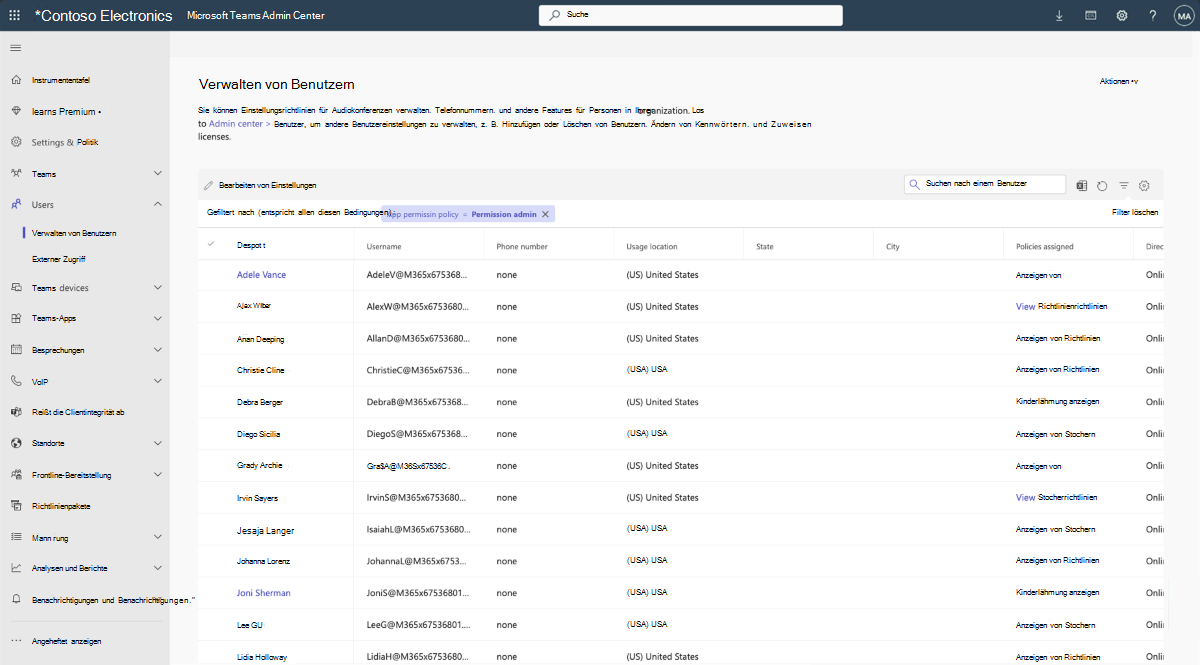Screen dimensions: 1200x665
Task: Click View link in Ajax Wilber row
Action: click(x=1025, y=306)
